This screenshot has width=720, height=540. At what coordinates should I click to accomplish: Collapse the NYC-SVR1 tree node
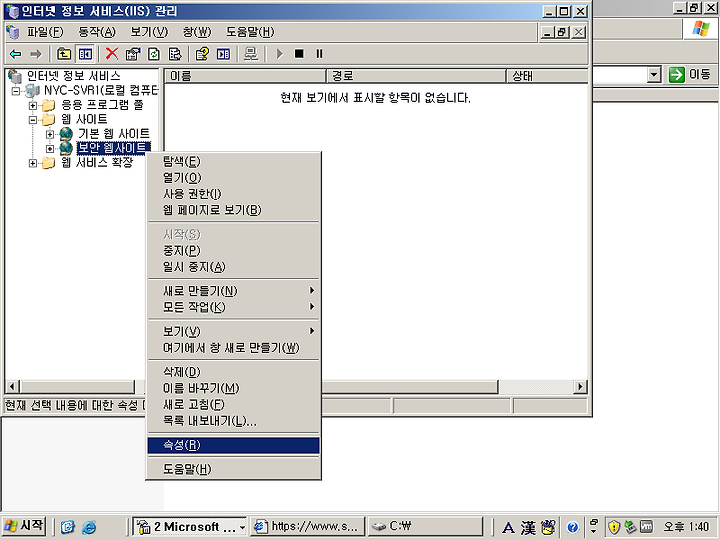pos(16,91)
